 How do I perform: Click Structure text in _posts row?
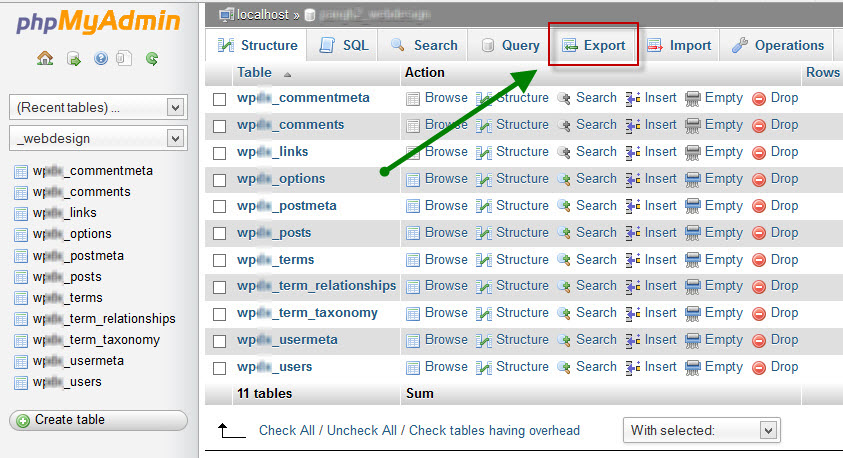pos(522,233)
